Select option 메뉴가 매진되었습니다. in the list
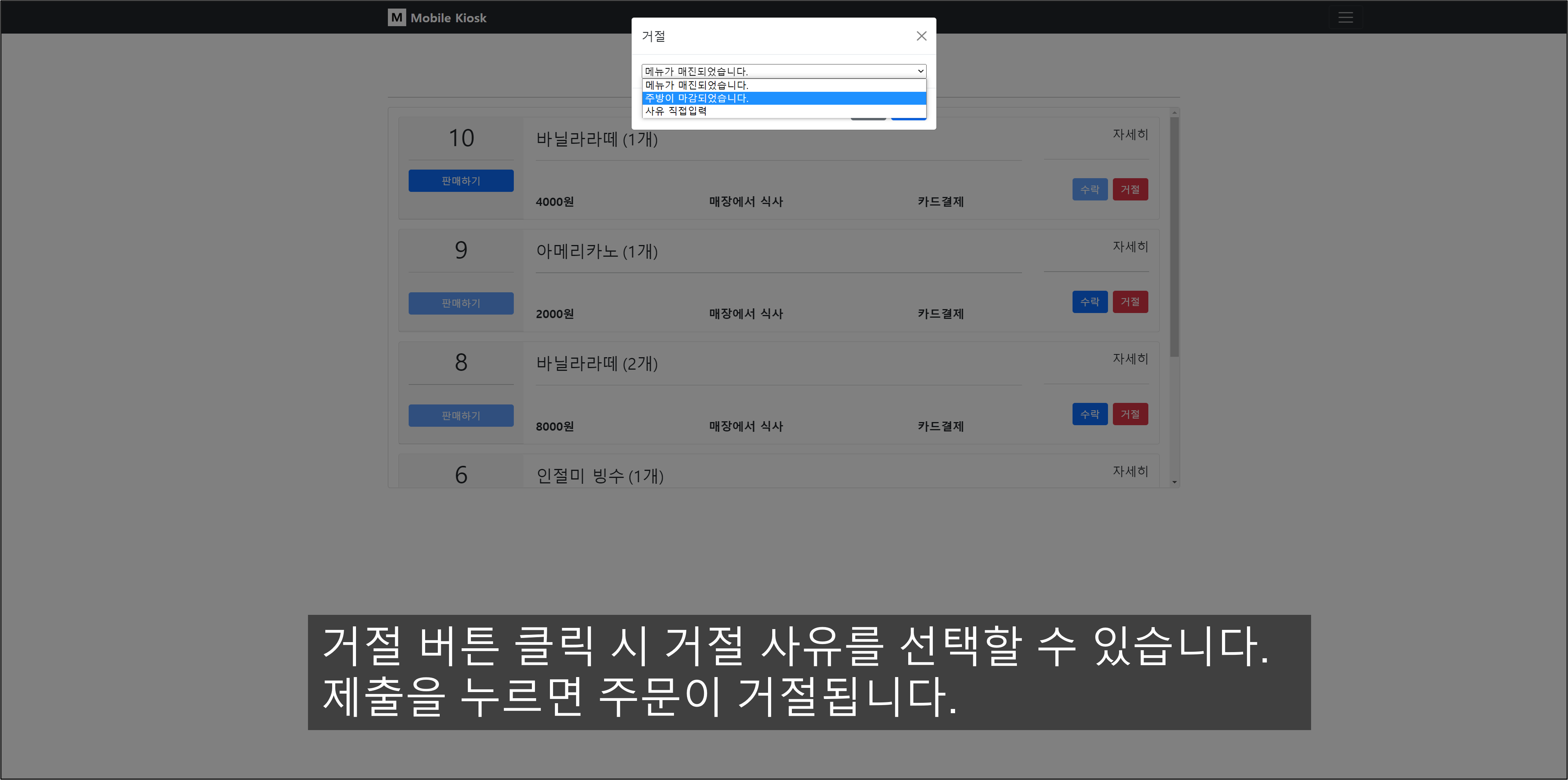This screenshot has height=780, width=1568. [784, 85]
